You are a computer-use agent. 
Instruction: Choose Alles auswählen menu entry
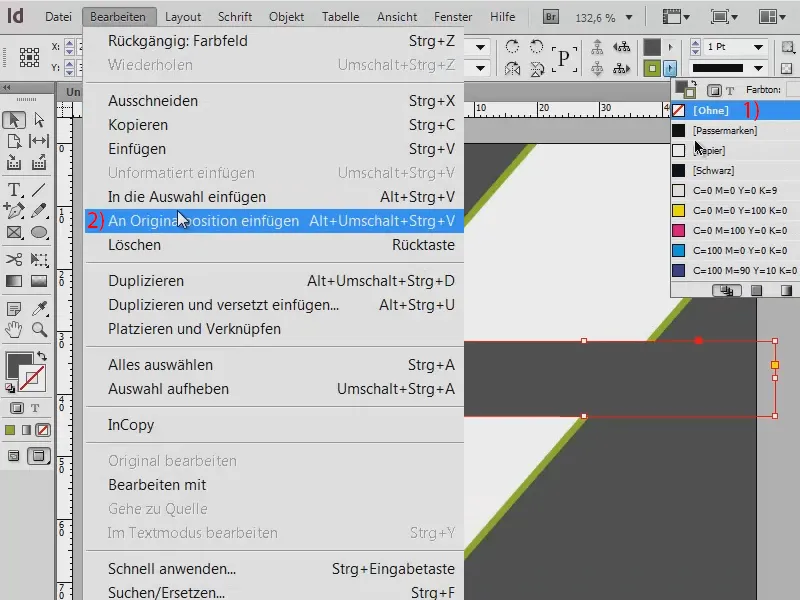point(274,365)
